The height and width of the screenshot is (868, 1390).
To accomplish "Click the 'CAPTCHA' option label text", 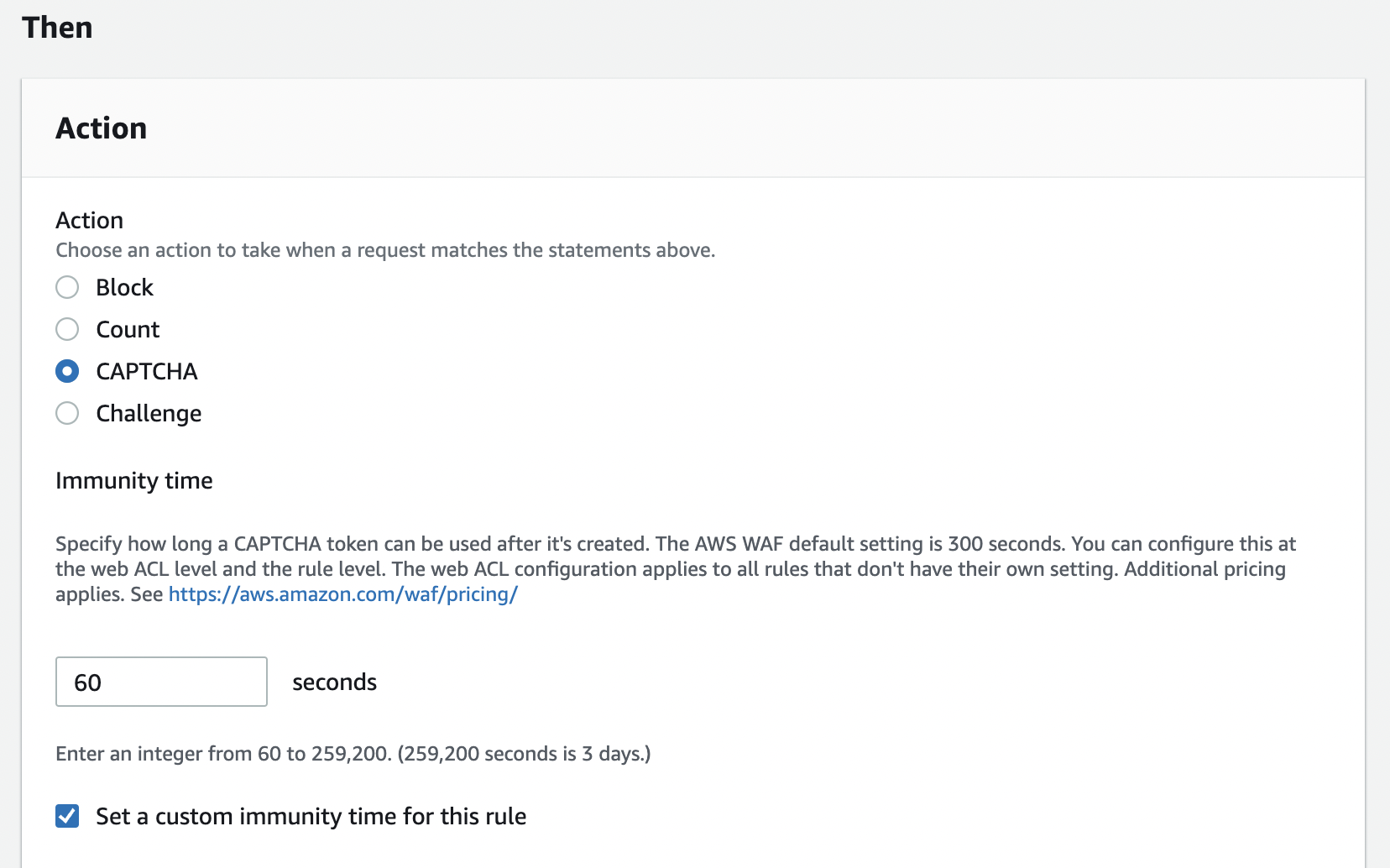I will (x=147, y=371).
